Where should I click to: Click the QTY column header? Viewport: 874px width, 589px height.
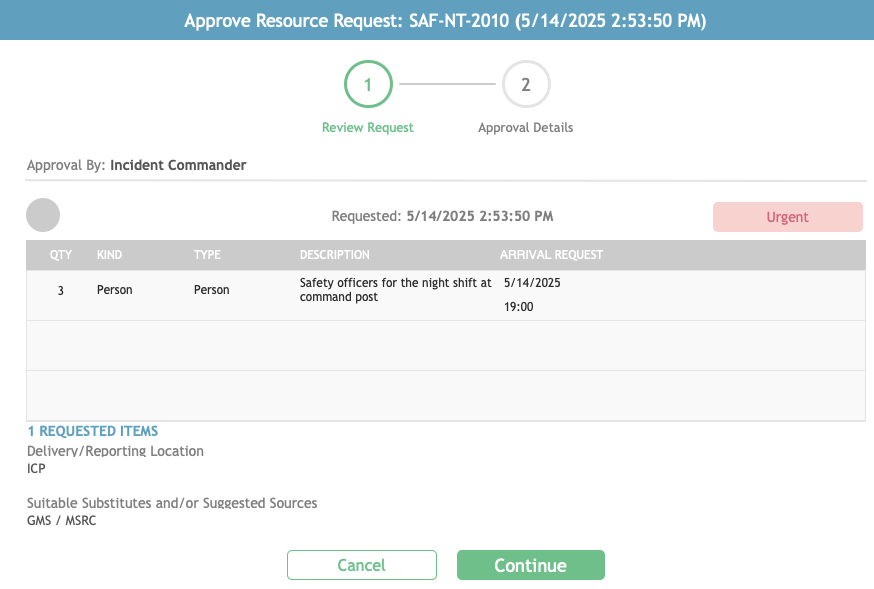[60, 255]
